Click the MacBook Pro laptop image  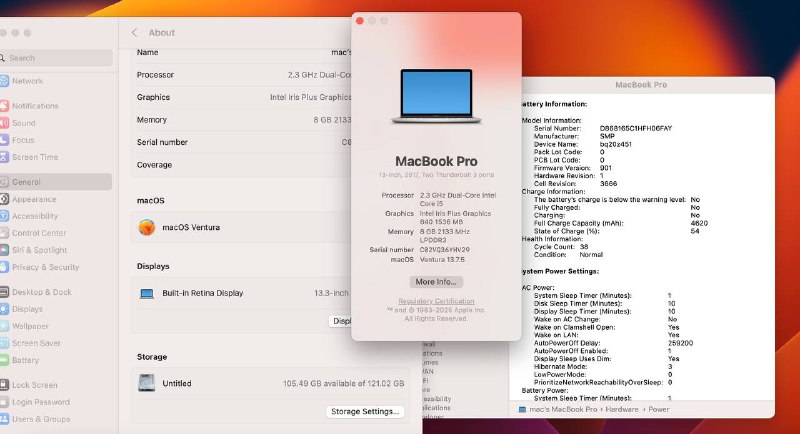click(x=436, y=96)
